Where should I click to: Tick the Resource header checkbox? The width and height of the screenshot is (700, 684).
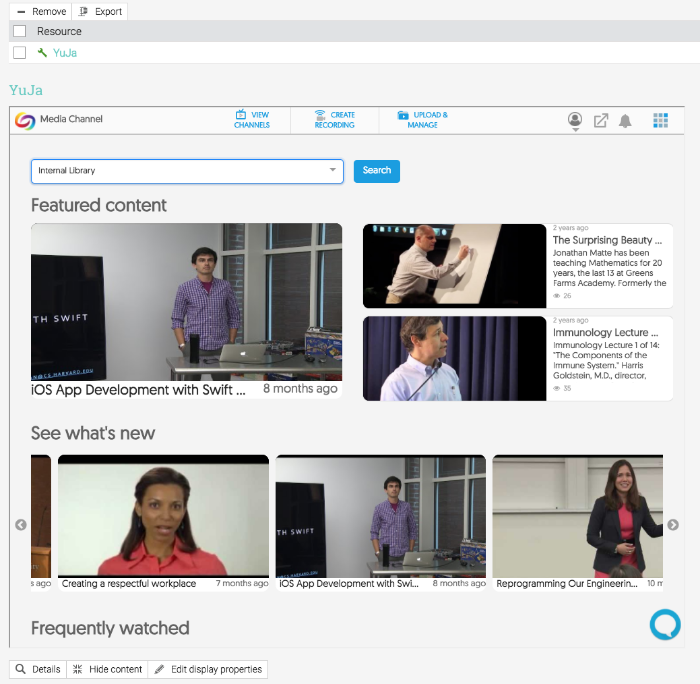20,31
